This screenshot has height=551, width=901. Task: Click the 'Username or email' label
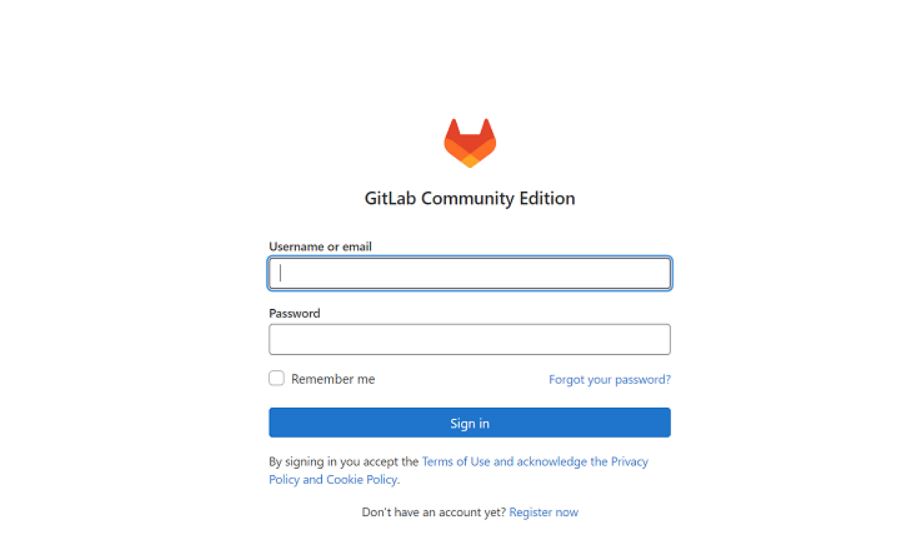pyautogui.click(x=320, y=246)
